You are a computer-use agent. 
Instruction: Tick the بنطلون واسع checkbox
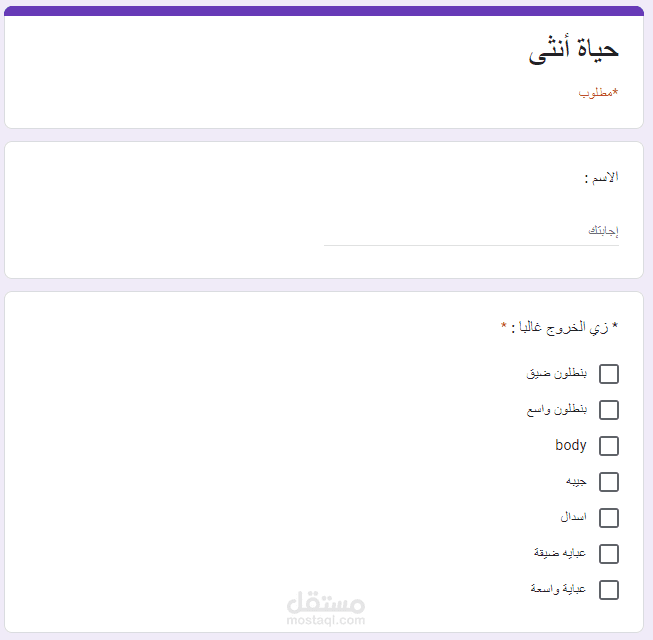click(x=608, y=410)
